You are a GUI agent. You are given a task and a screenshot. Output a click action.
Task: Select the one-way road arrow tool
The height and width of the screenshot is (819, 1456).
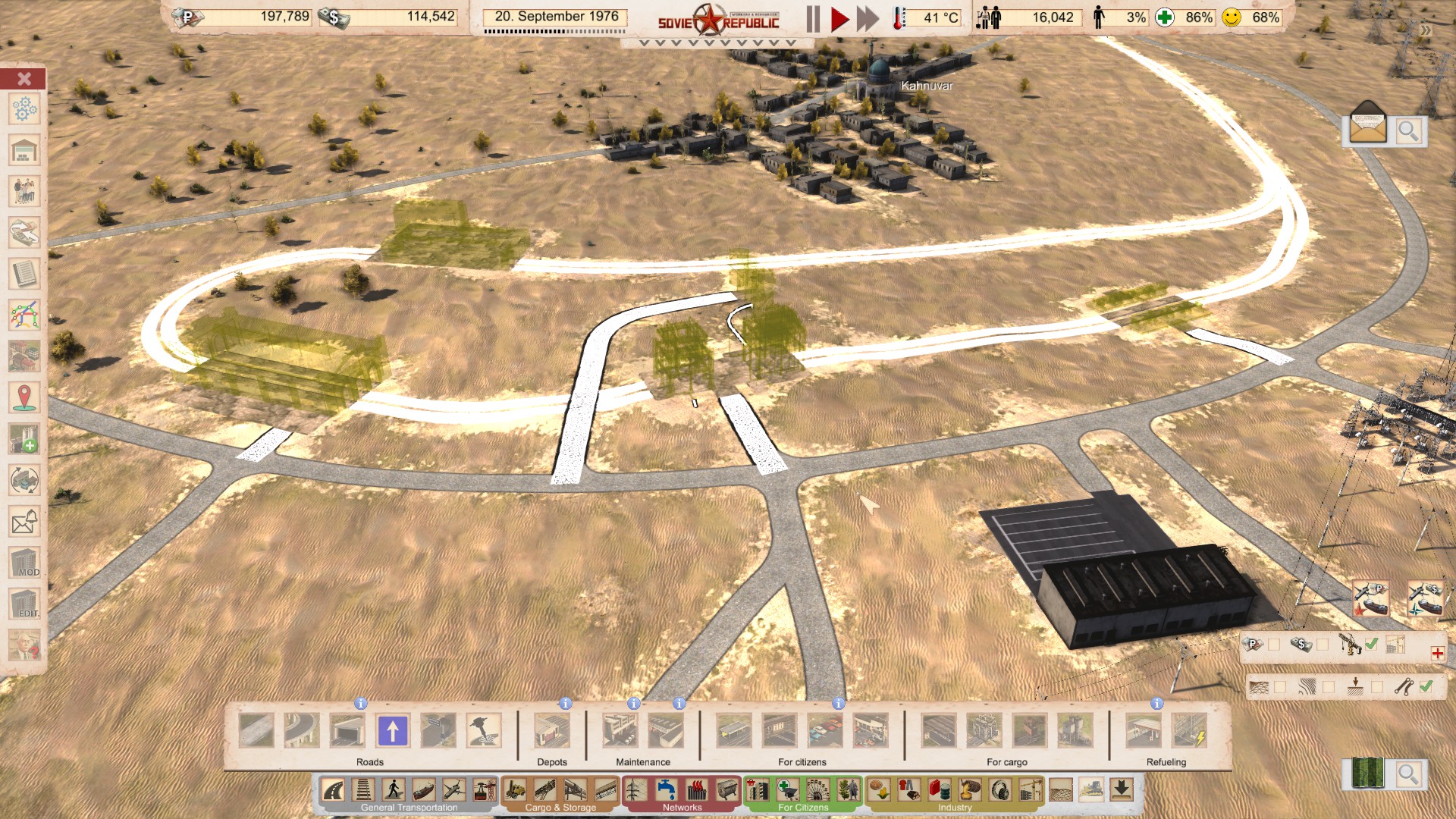393,731
